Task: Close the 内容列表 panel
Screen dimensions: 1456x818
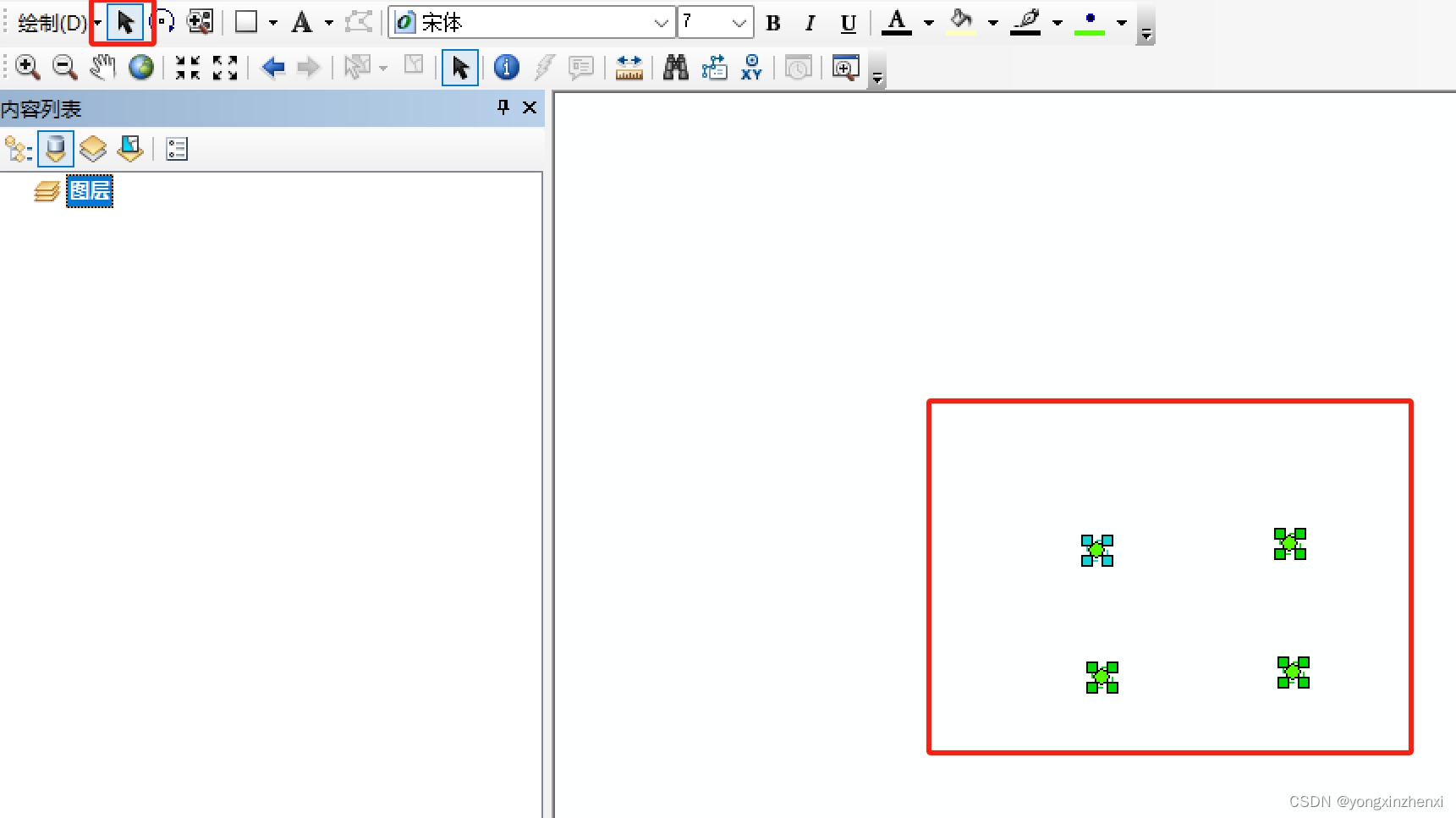Action: point(530,107)
